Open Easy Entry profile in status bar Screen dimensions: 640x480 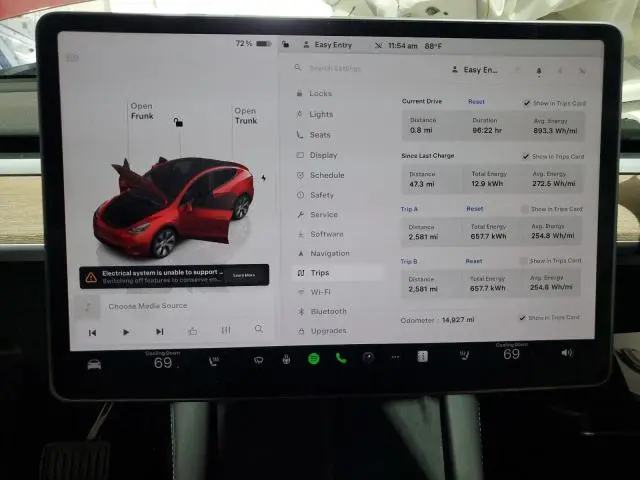tap(328, 45)
